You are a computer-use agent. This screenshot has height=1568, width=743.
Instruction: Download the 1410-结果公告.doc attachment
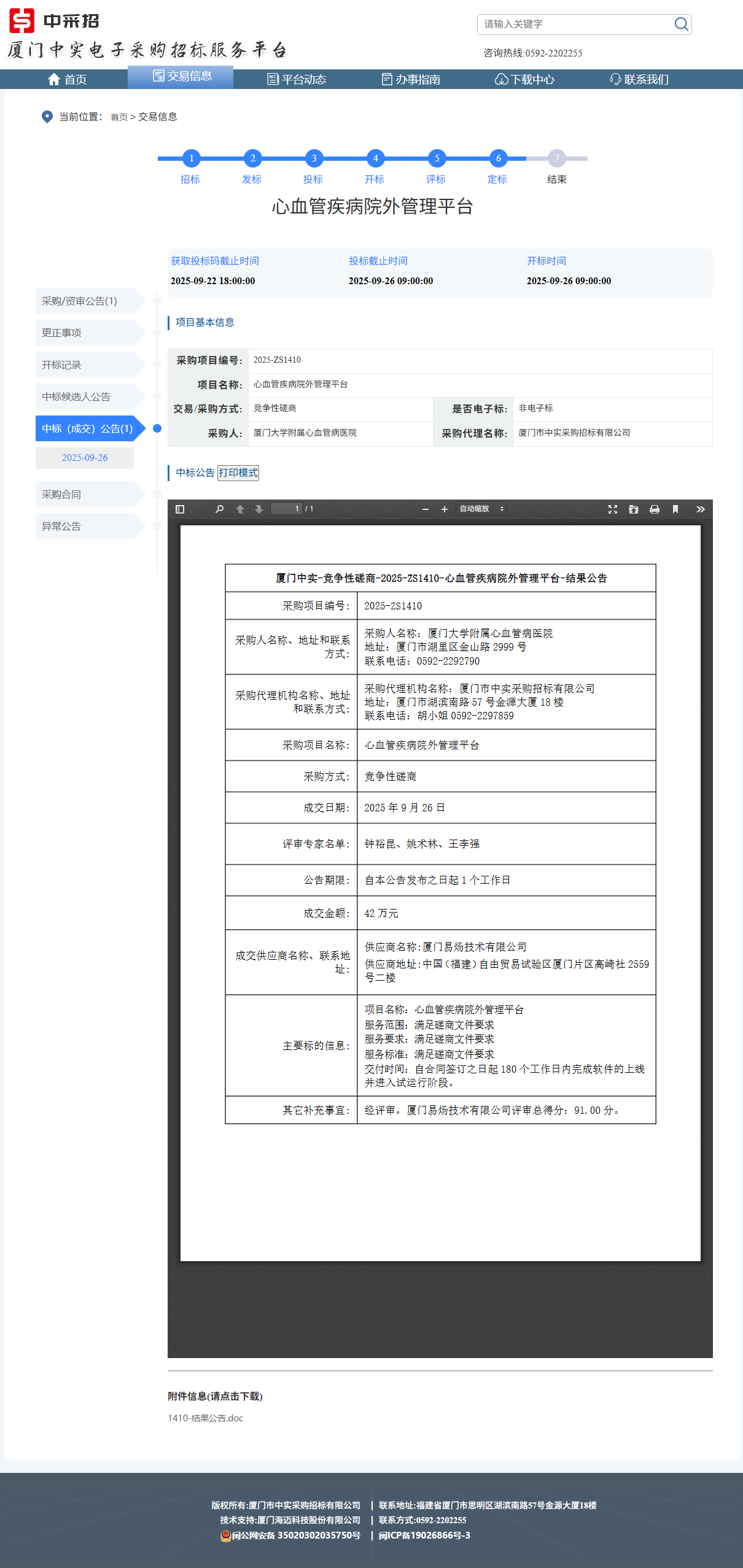point(206,1418)
